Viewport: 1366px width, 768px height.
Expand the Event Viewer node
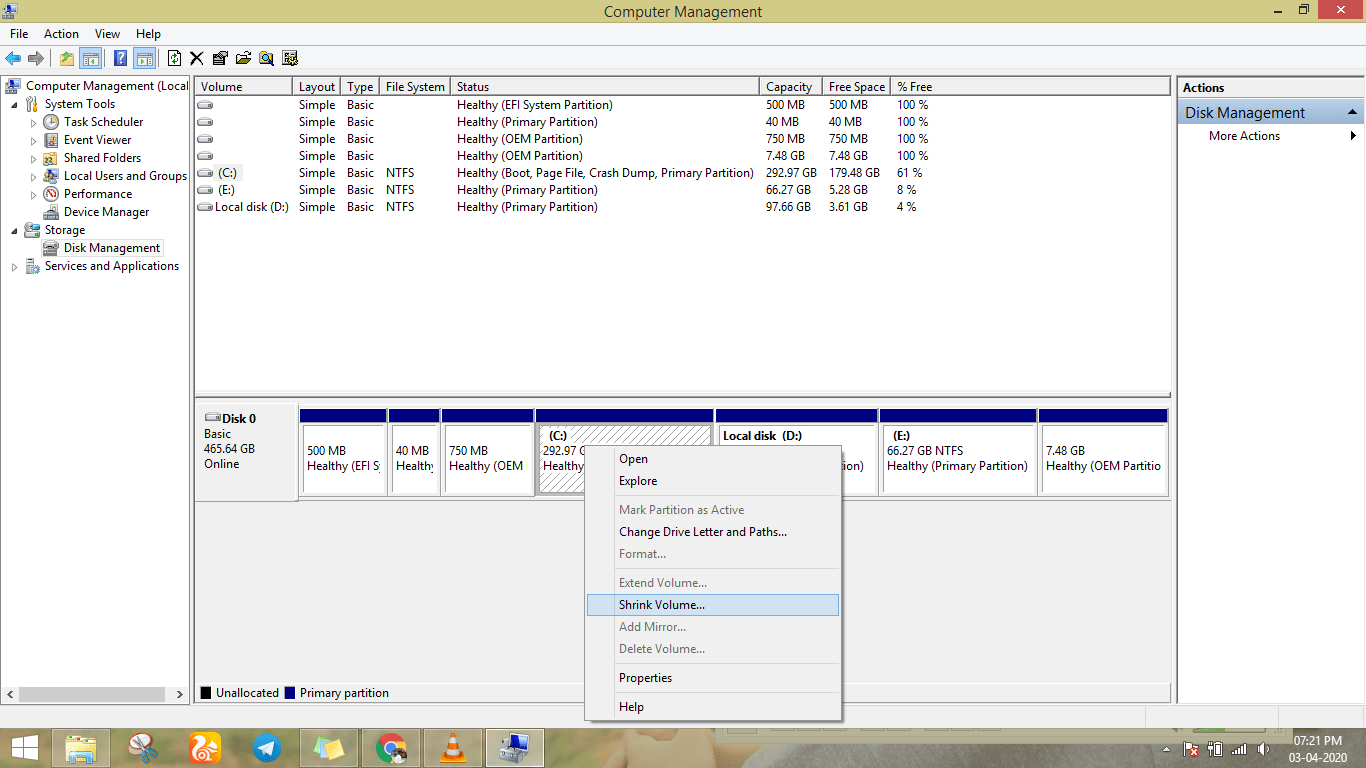[33, 141]
